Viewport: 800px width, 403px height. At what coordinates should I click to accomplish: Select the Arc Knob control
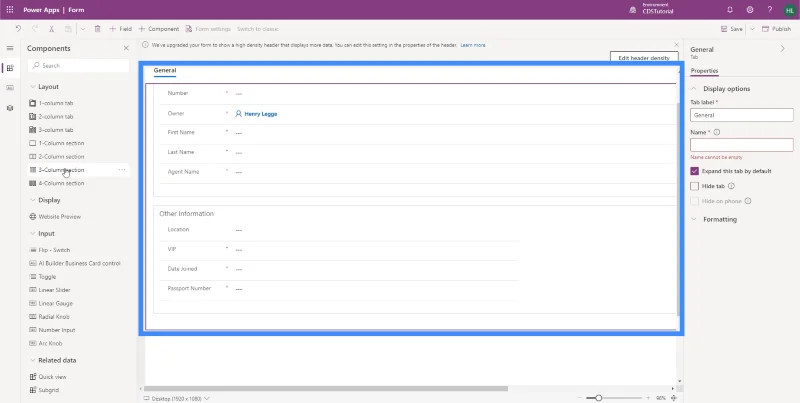46,343
